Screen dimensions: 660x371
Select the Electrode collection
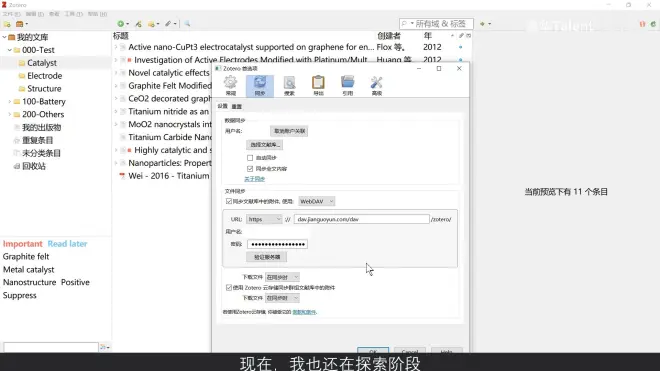pyautogui.click(x=44, y=76)
